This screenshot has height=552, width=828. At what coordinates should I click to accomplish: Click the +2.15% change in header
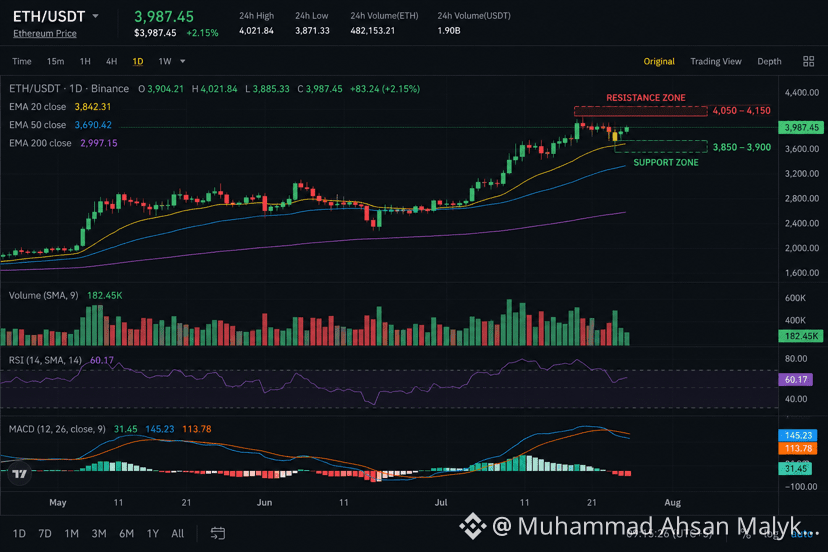point(202,33)
